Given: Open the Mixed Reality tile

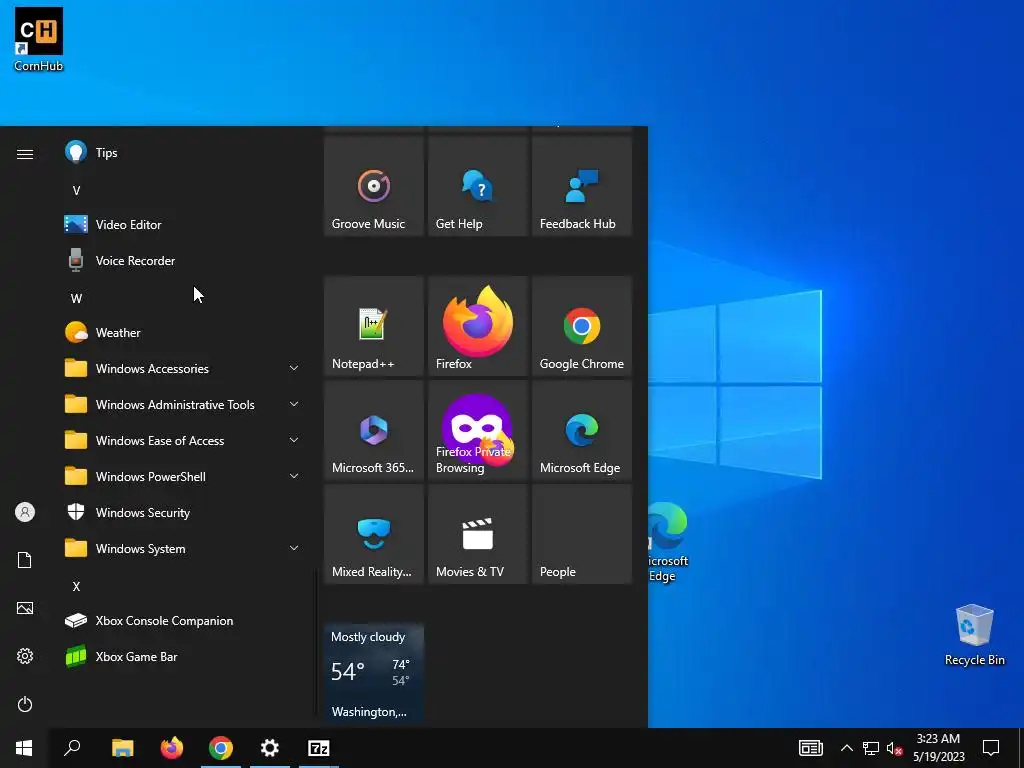Looking at the screenshot, I should click(x=374, y=534).
